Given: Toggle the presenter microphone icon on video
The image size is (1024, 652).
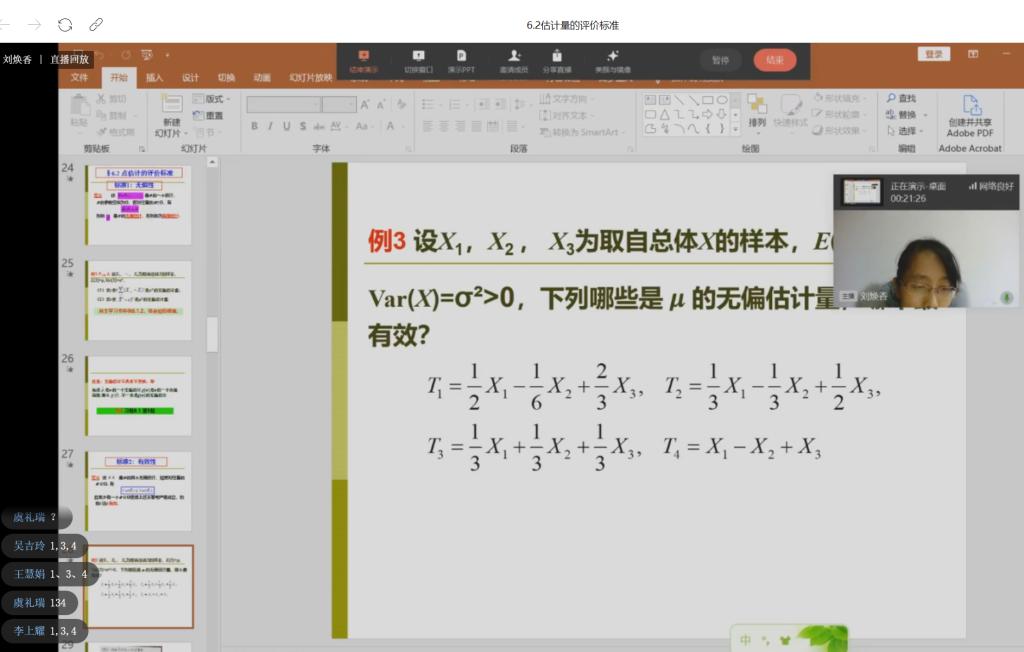Looking at the screenshot, I should (x=1006, y=297).
